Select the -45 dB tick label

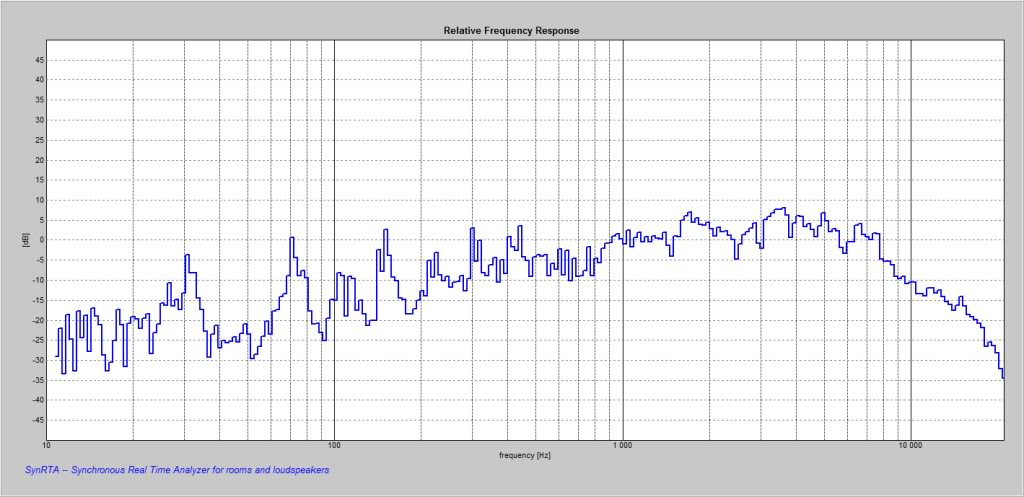coord(38,420)
